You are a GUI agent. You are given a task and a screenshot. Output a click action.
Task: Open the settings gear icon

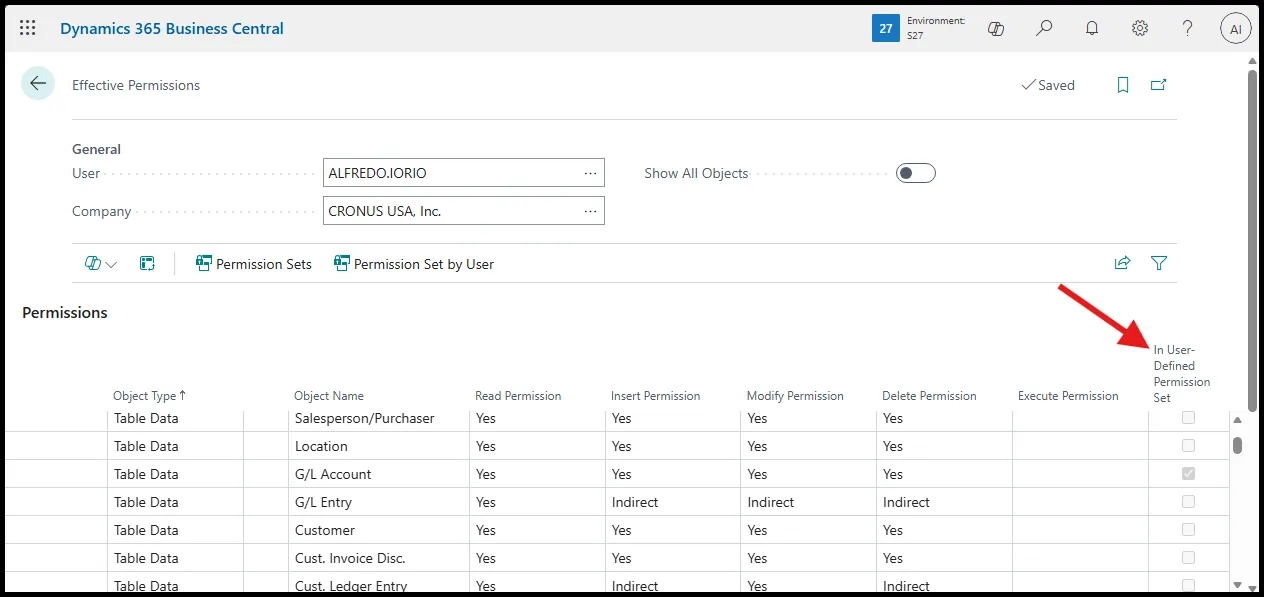click(1140, 28)
